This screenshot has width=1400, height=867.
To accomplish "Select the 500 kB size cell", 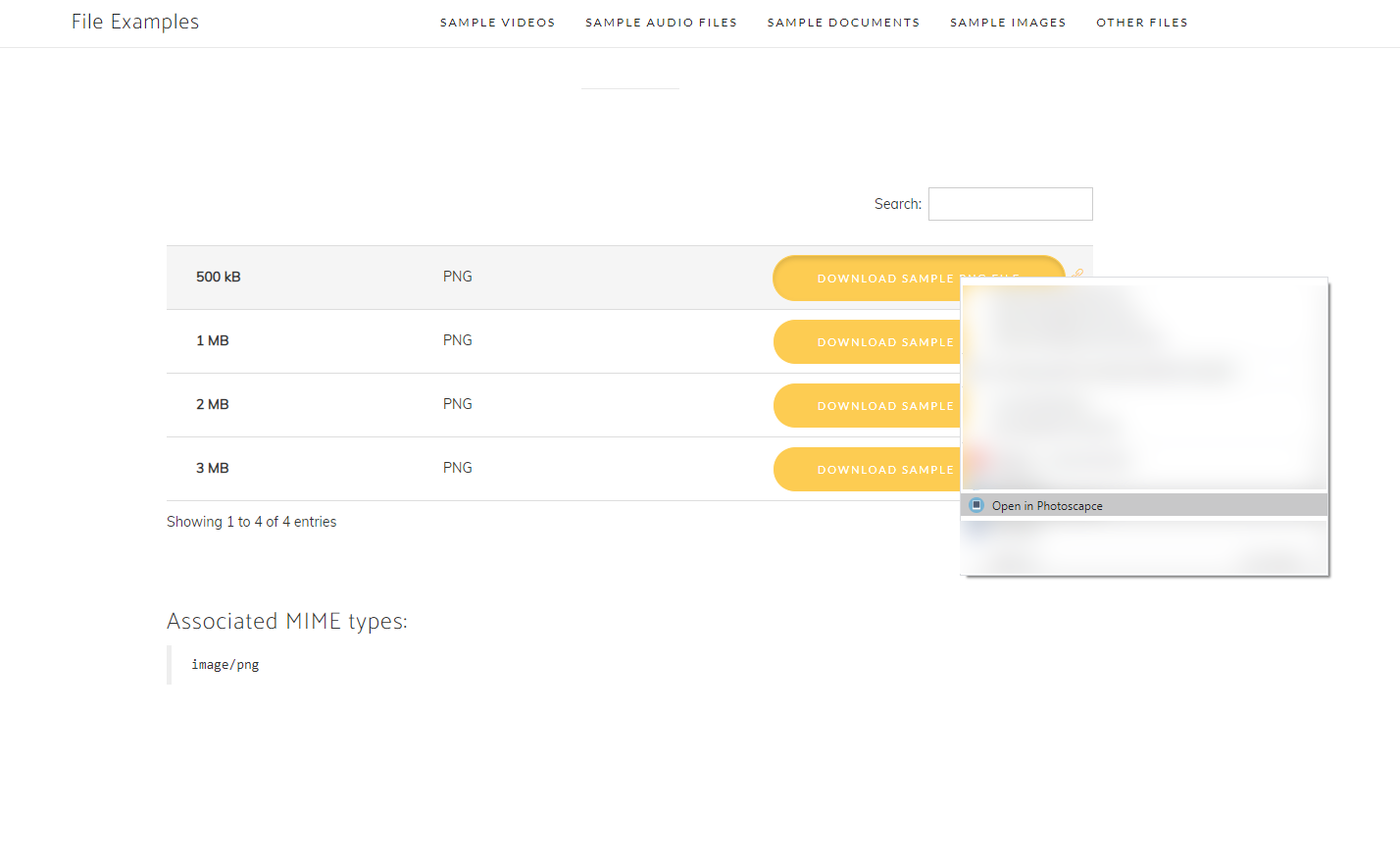I will 218,277.
